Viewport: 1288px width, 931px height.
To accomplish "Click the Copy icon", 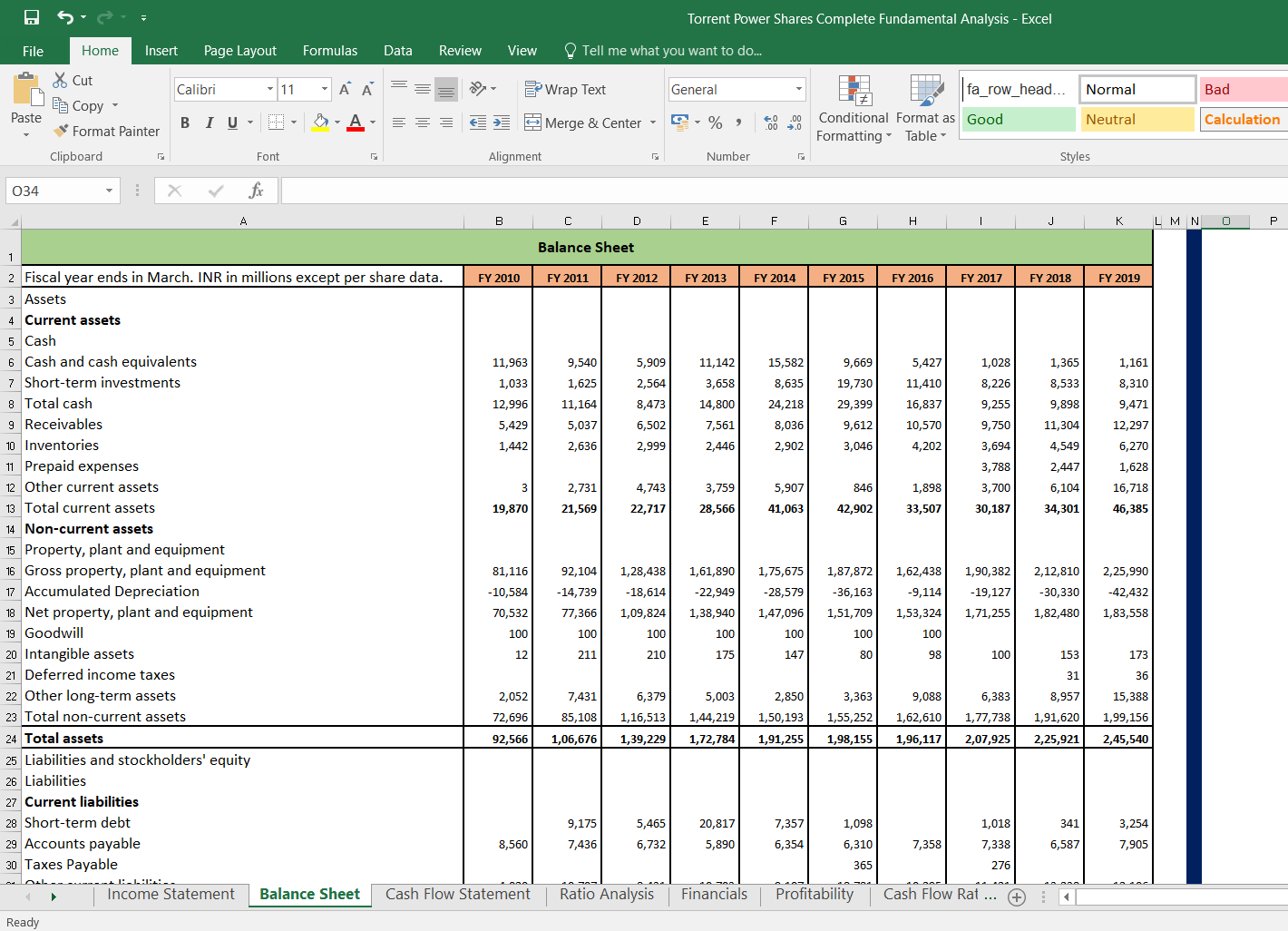I will click(x=61, y=105).
